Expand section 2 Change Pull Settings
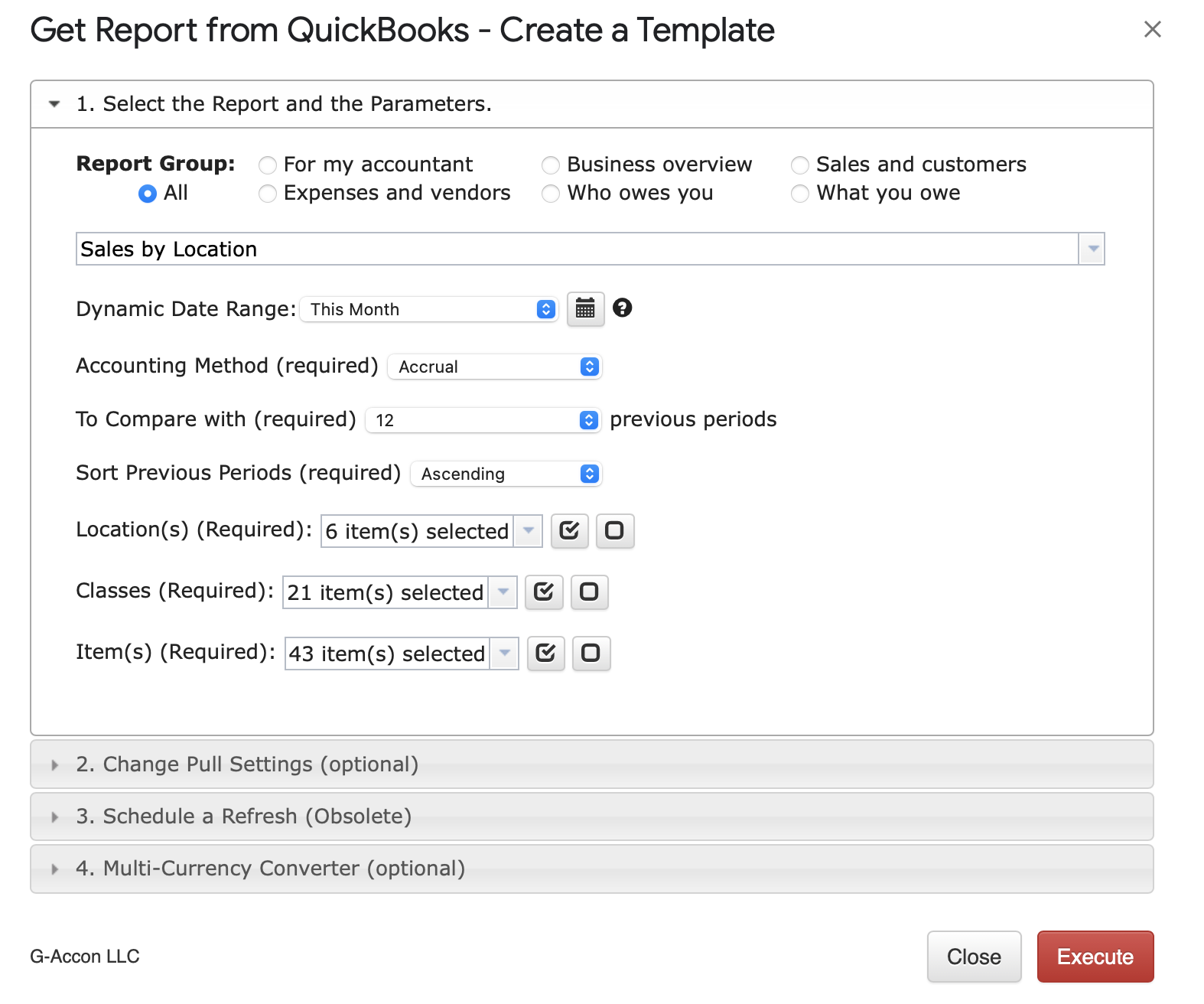The image size is (1204, 1004). (591, 764)
